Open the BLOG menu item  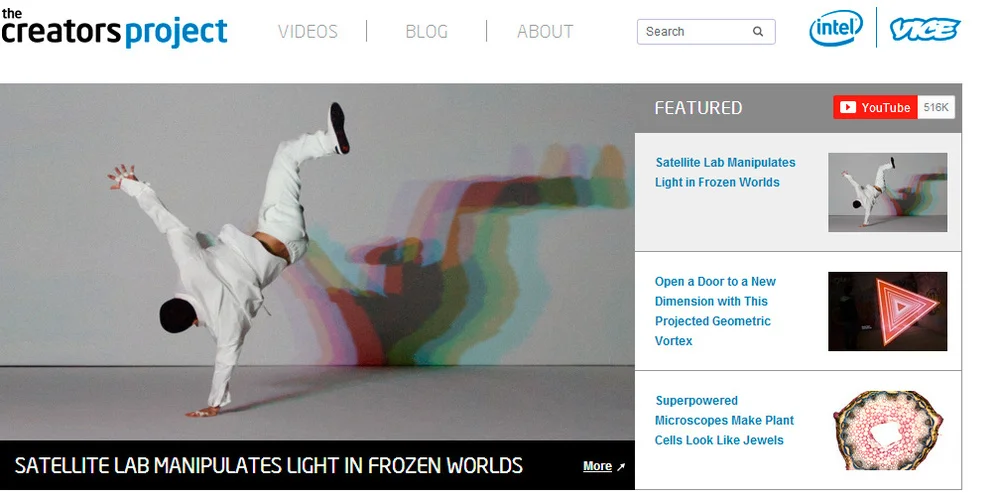coord(426,31)
